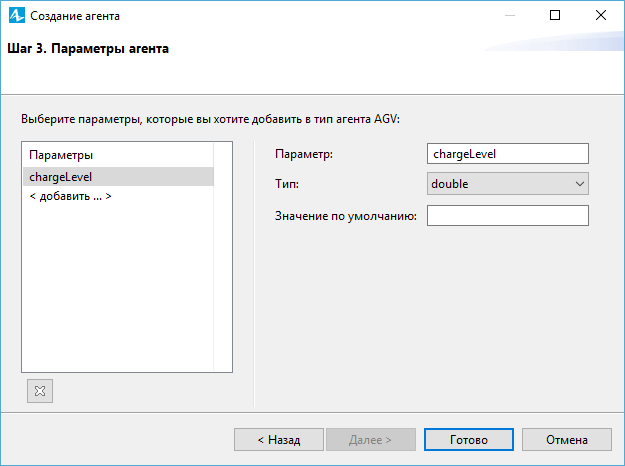
Task: Click the Шаг 3. Параметры агента heading
Action: tap(88, 49)
